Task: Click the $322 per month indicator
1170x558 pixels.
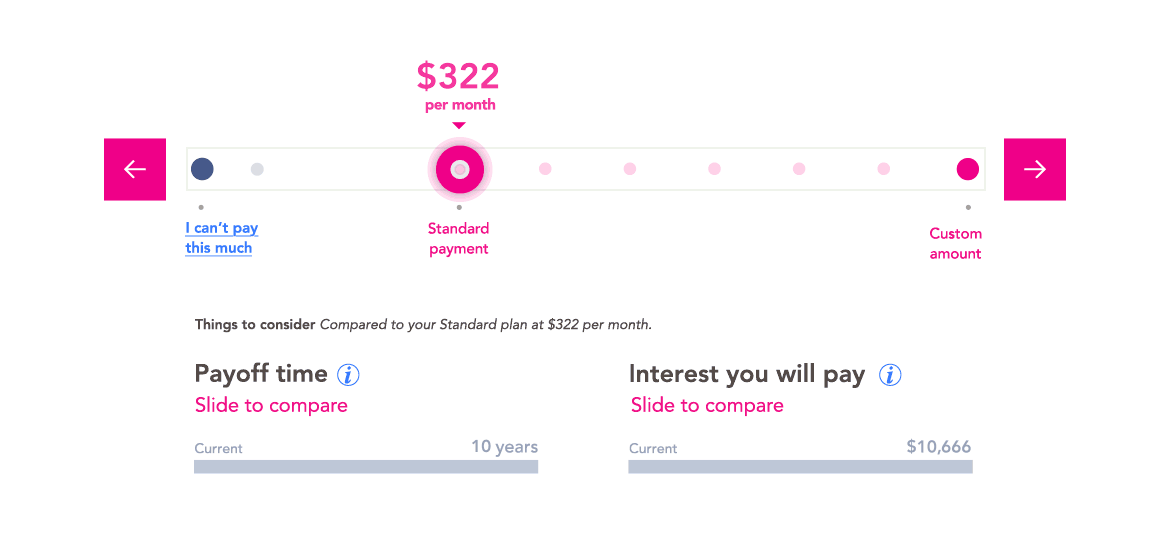Action: [x=458, y=87]
